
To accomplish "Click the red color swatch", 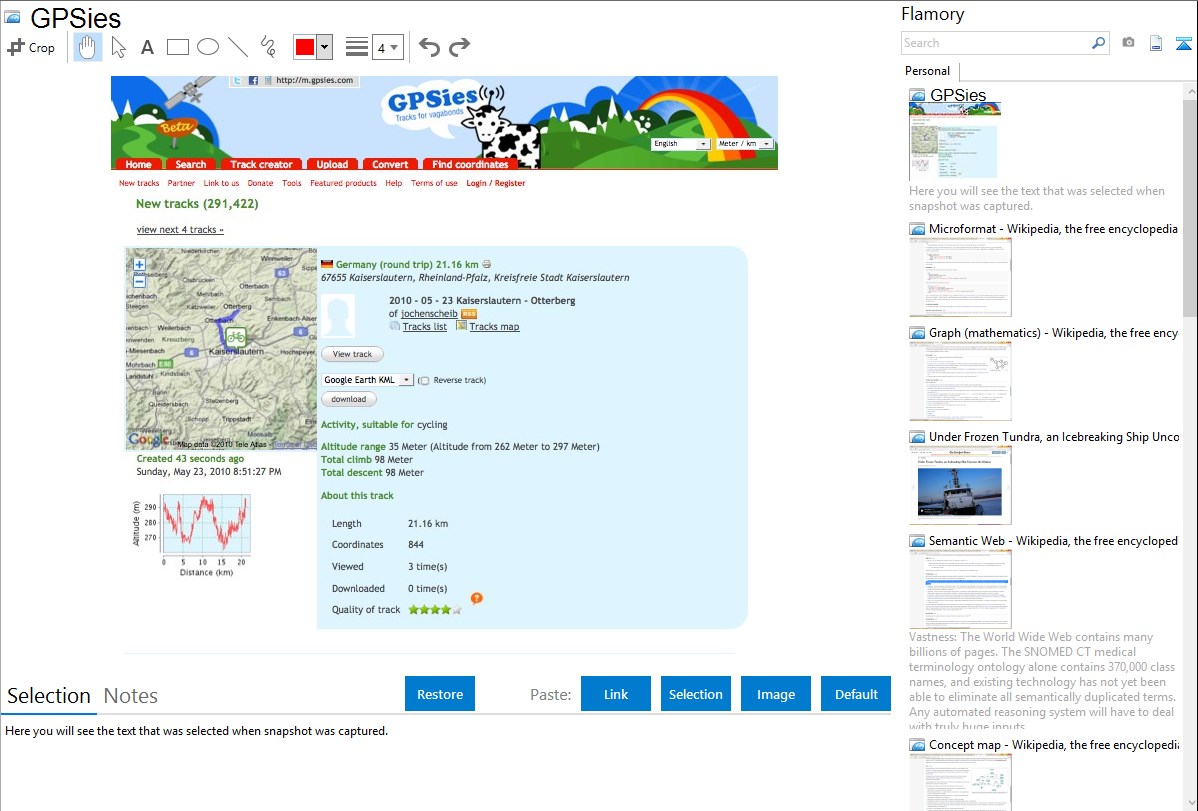I will [305, 47].
